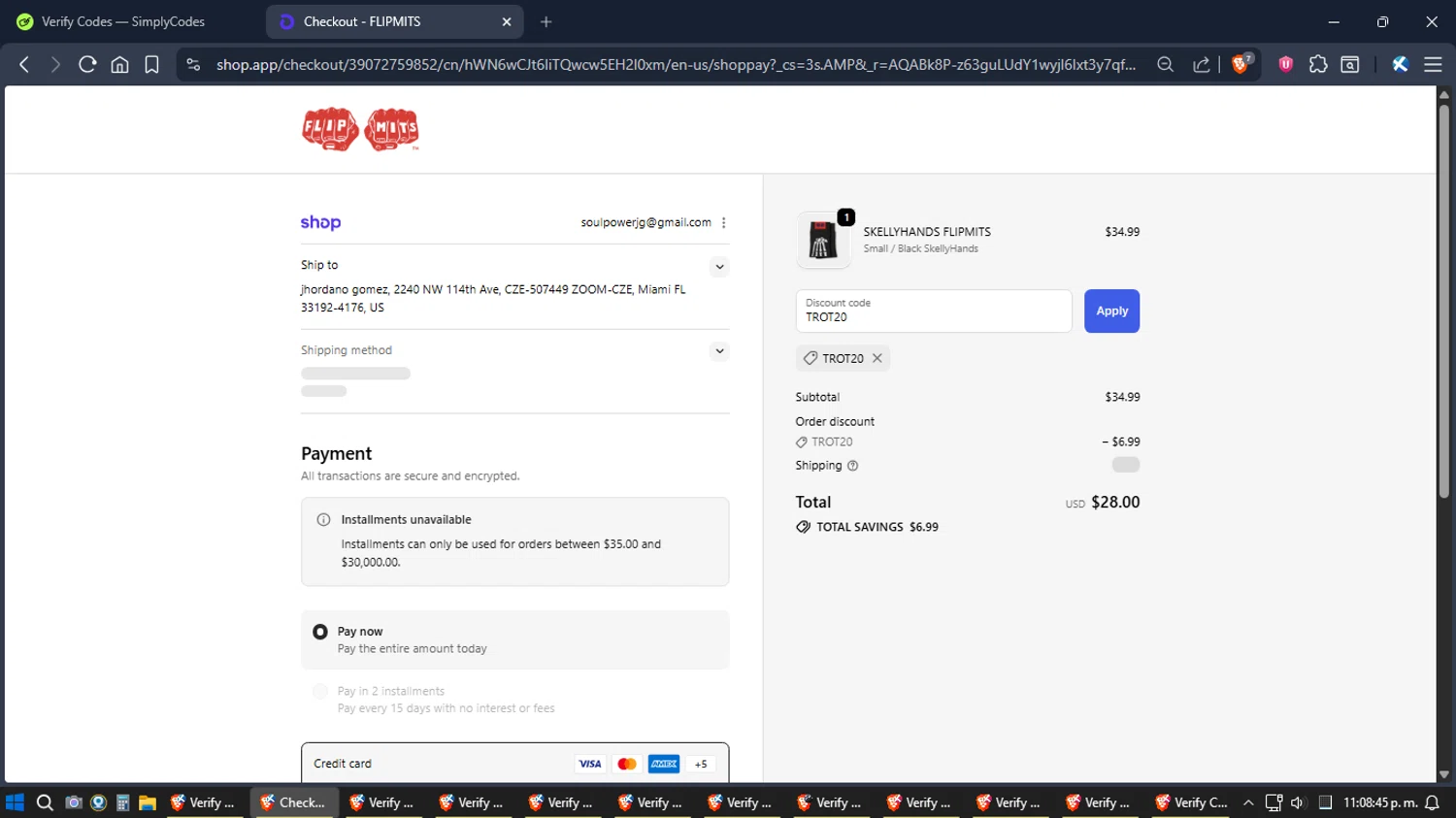Click the email soulpowerjg@gmail.com
Screen dimensions: 1456x818
click(x=645, y=222)
